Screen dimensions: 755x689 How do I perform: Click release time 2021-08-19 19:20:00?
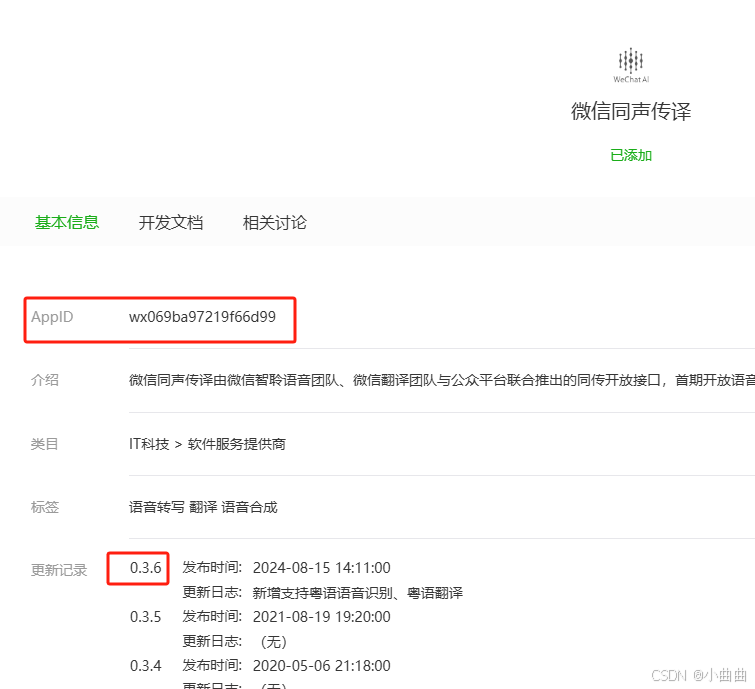tap(321, 617)
